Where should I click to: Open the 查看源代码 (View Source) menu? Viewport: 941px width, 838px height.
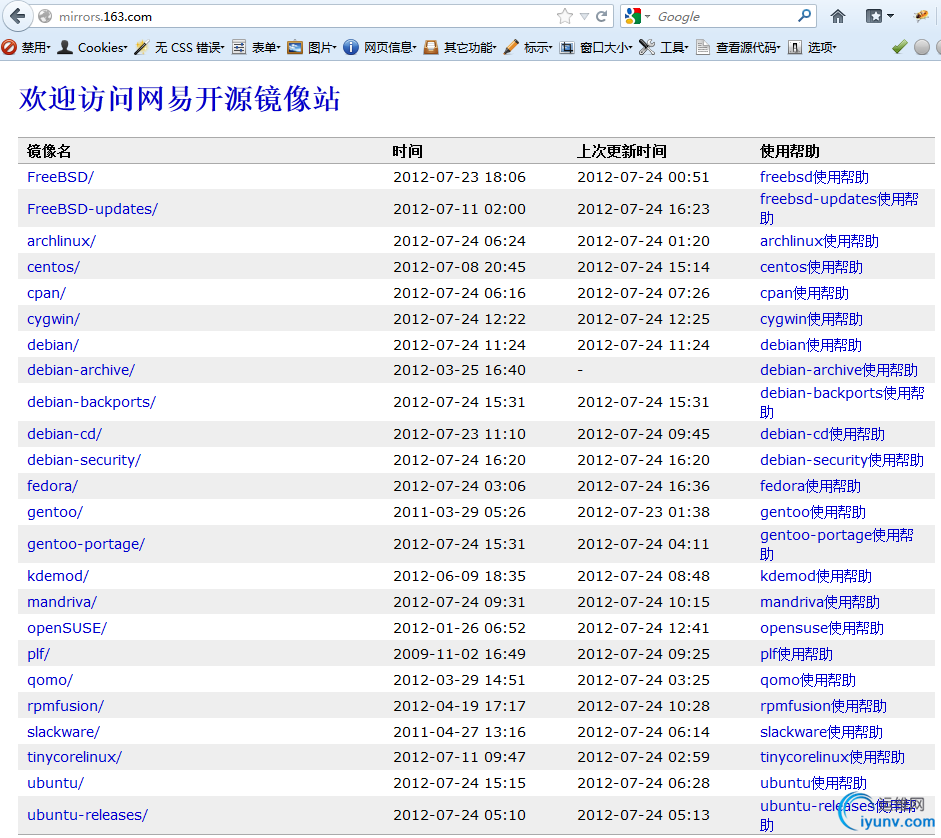pyautogui.click(x=738, y=47)
